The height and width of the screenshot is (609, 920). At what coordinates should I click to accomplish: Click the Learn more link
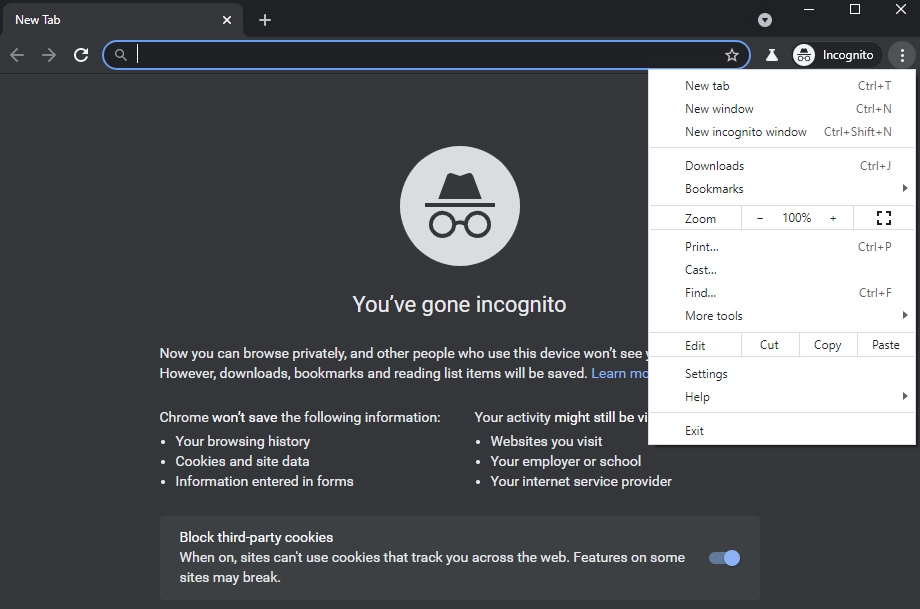619,373
